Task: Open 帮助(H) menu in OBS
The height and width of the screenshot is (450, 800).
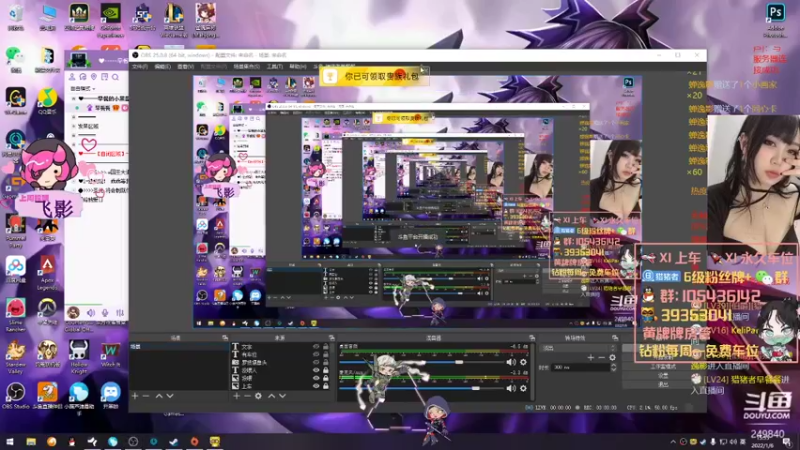Action: (x=298, y=67)
